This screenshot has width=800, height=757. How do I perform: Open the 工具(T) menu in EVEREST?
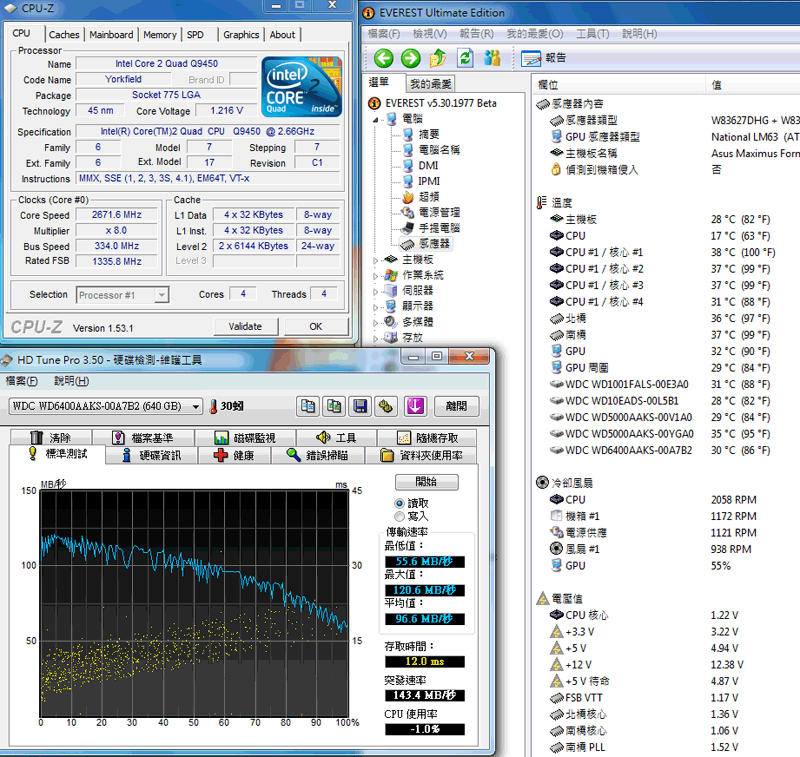click(x=592, y=33)
